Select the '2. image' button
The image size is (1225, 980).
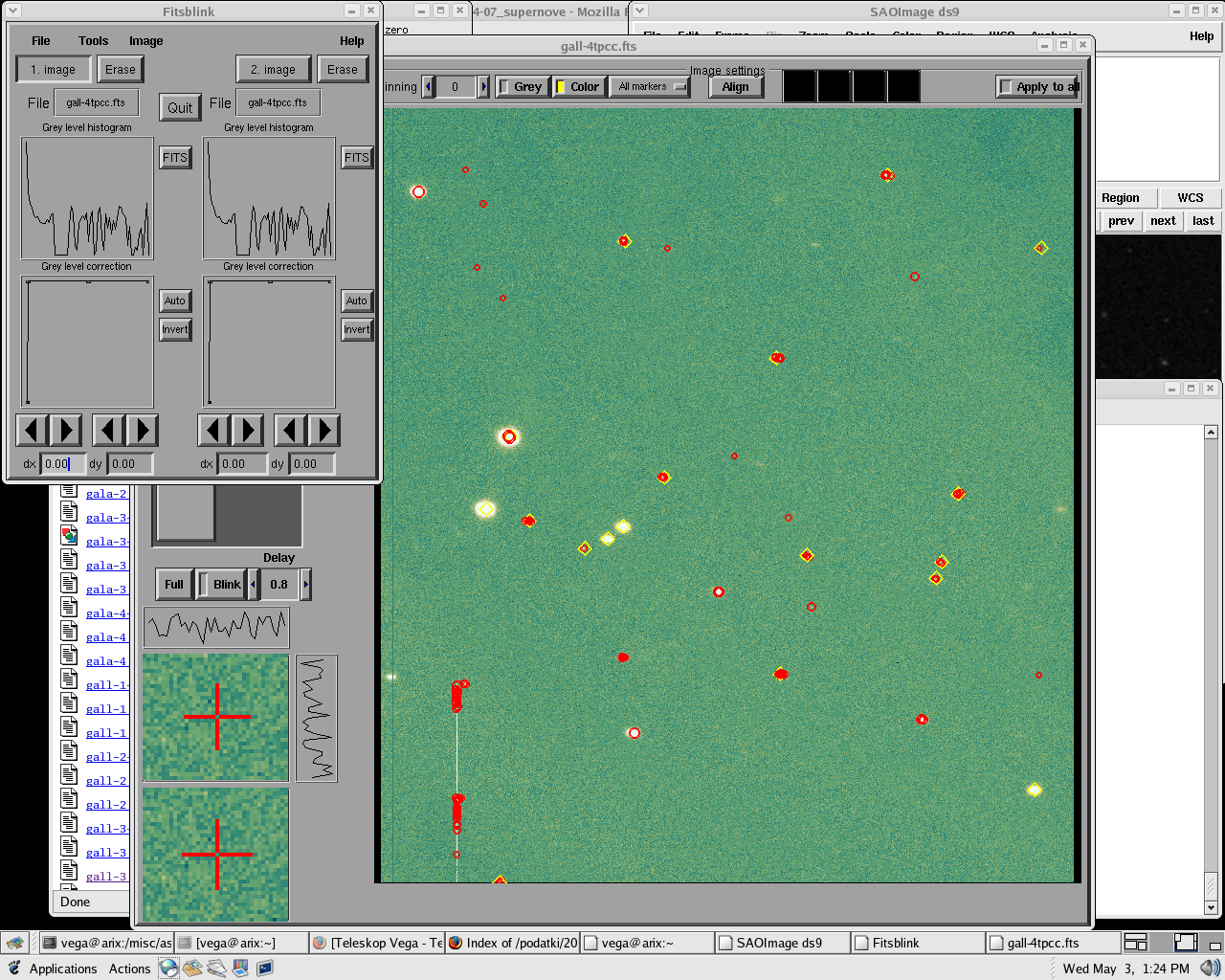(x=274, y=70)
